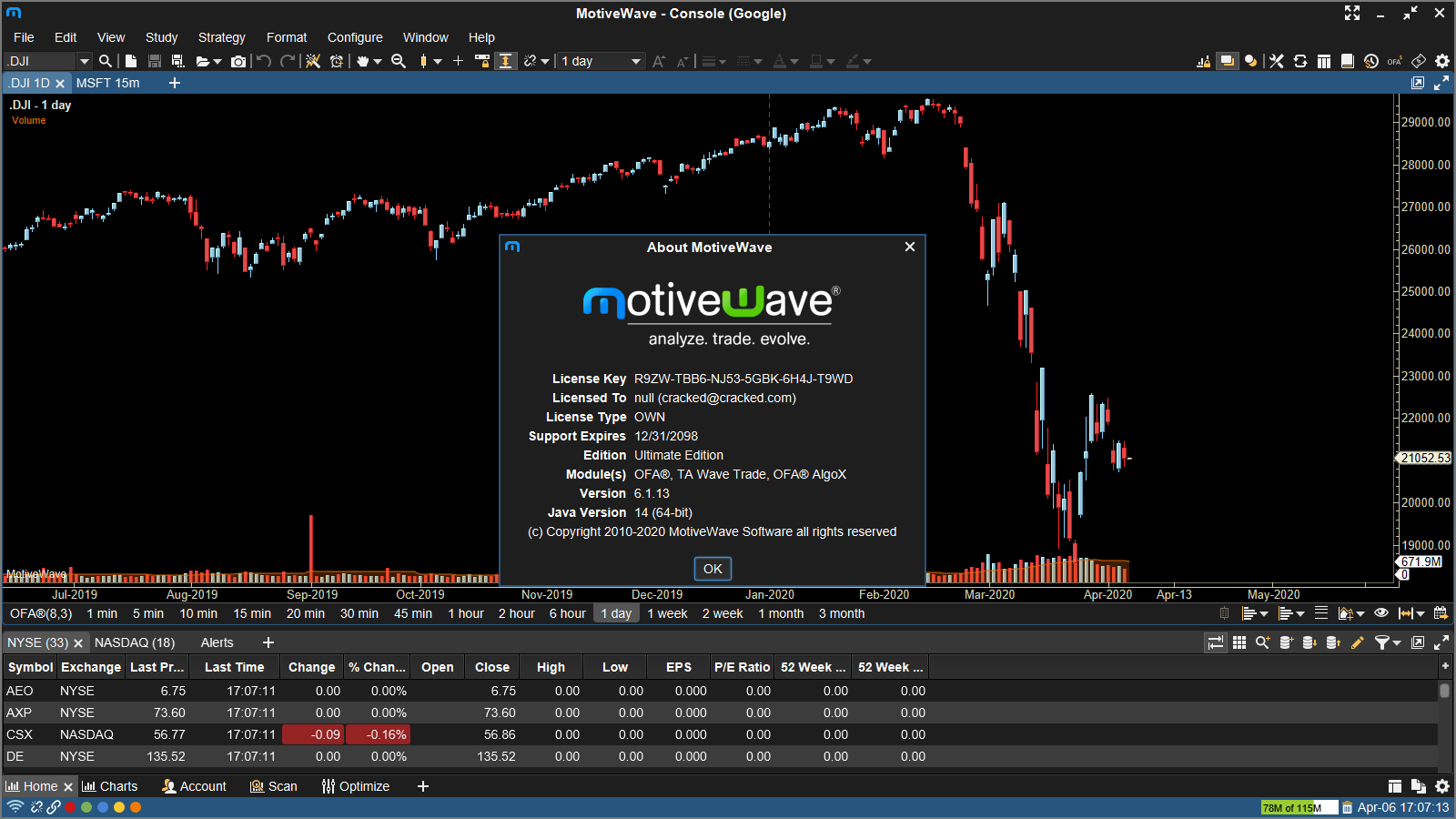Click the green workspace color dot

86,807
